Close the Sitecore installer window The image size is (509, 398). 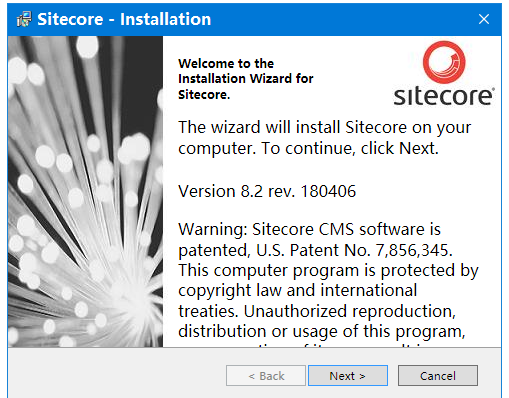[x=484, y=19]
